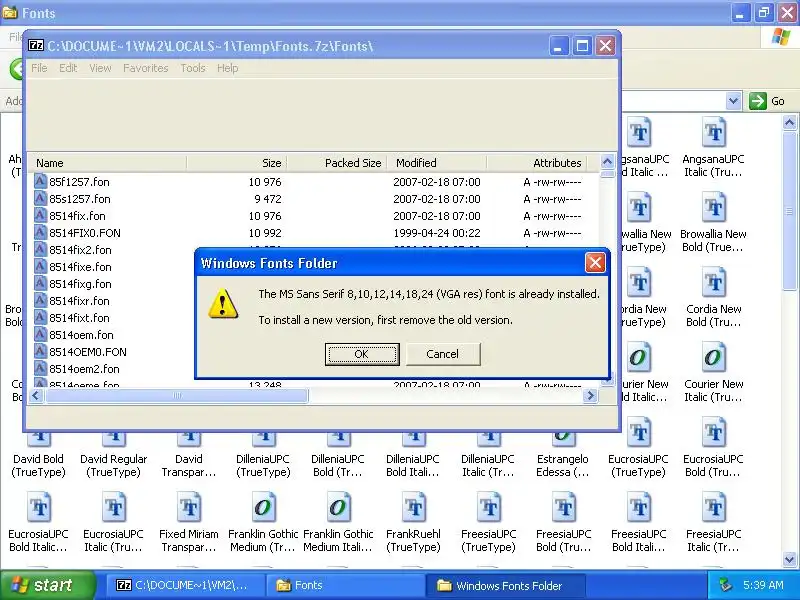This screenshot has width=800, height=600.
Task: Select FreesiaUPC (TrueType) font icon
Action: coord(489,507)
